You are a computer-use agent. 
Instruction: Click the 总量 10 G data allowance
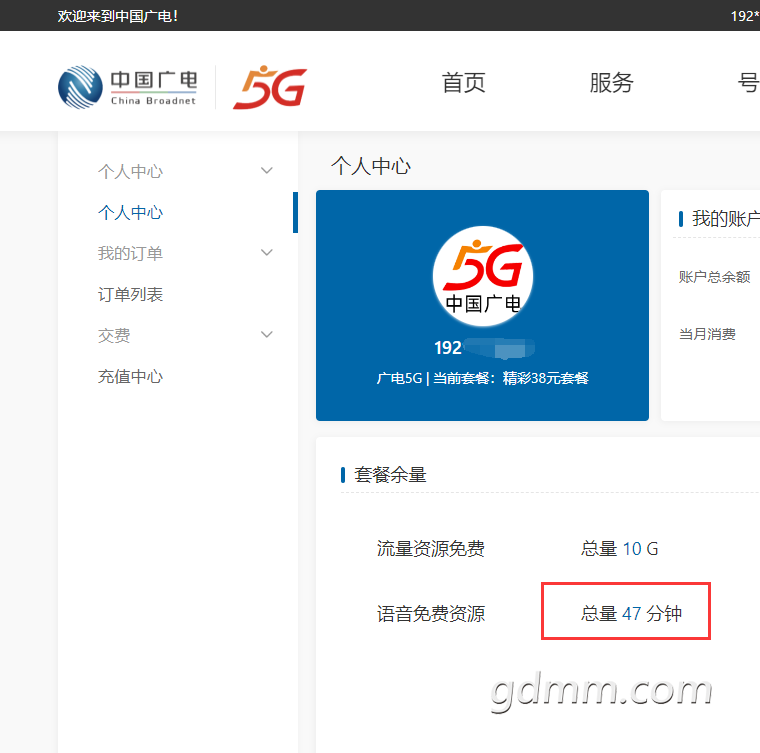pos(619,548)
